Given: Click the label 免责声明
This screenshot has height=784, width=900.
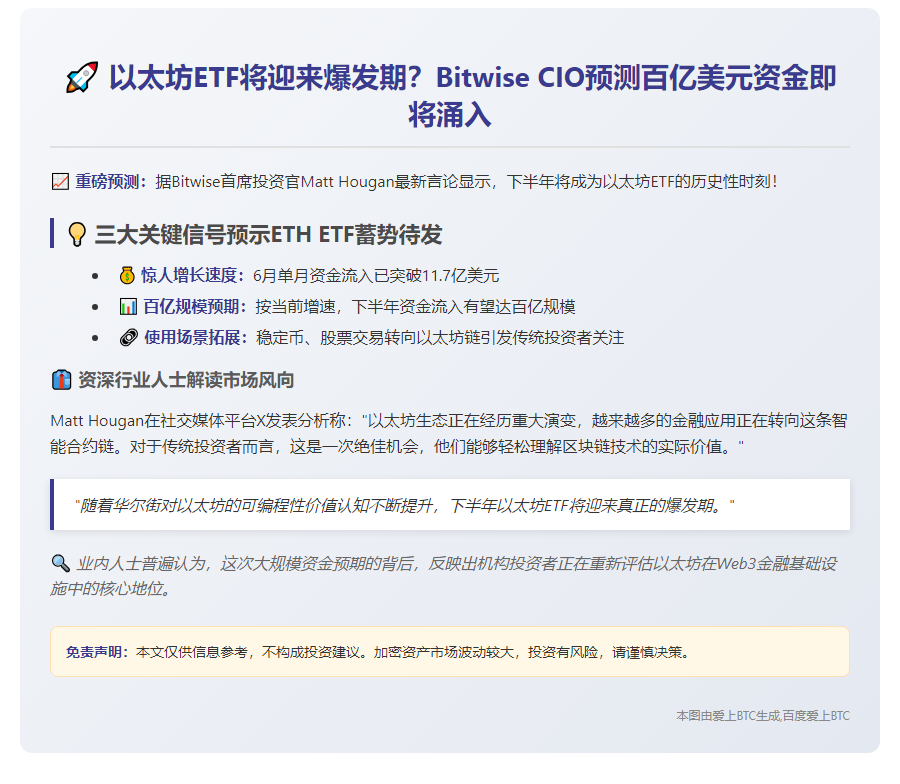Looking at the screenshot, I should [94, 652].
